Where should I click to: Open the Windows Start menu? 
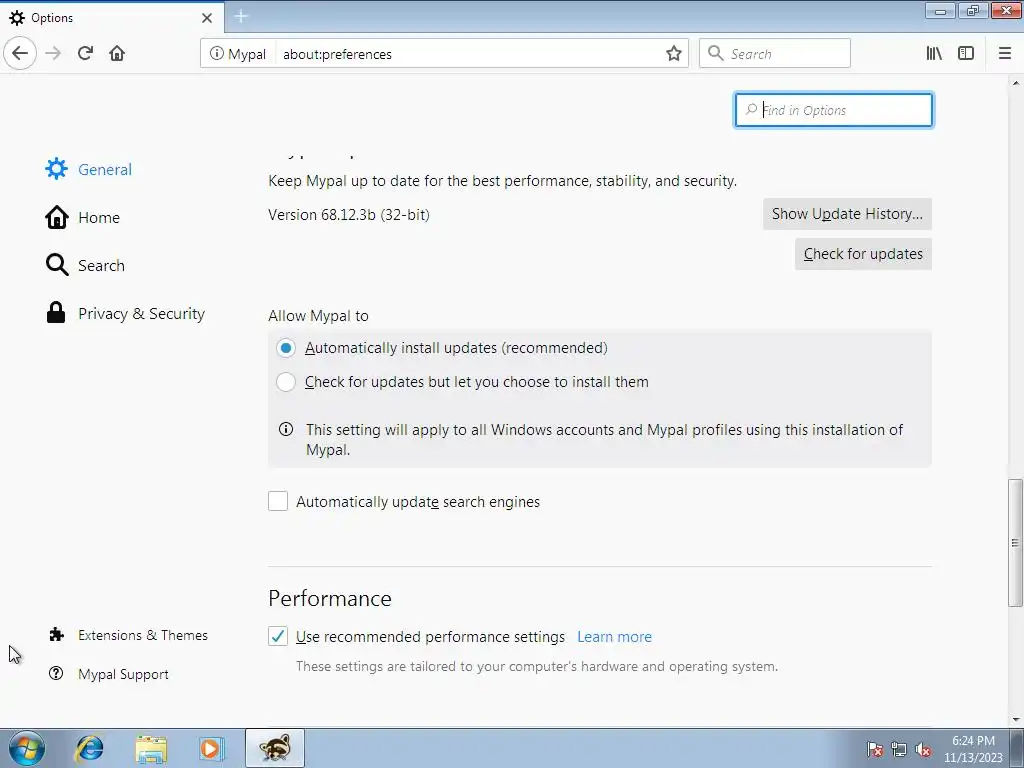[27, 748]
